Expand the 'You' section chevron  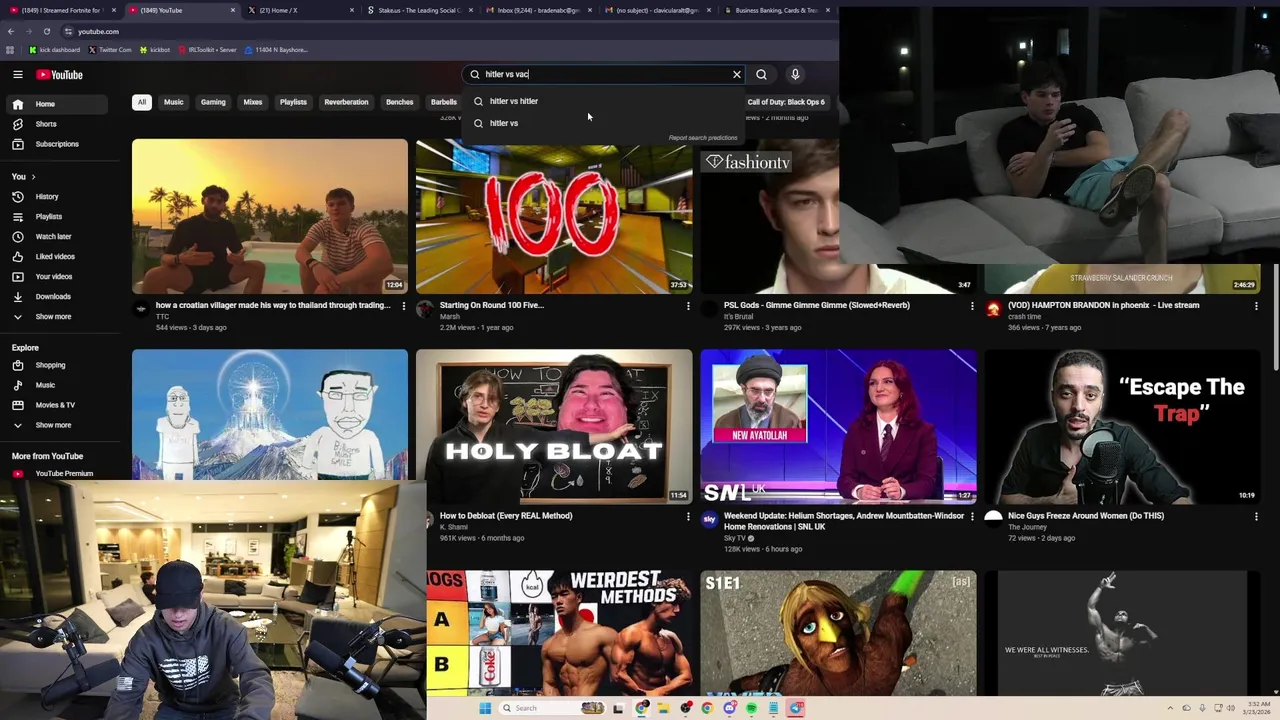point(32,177)
